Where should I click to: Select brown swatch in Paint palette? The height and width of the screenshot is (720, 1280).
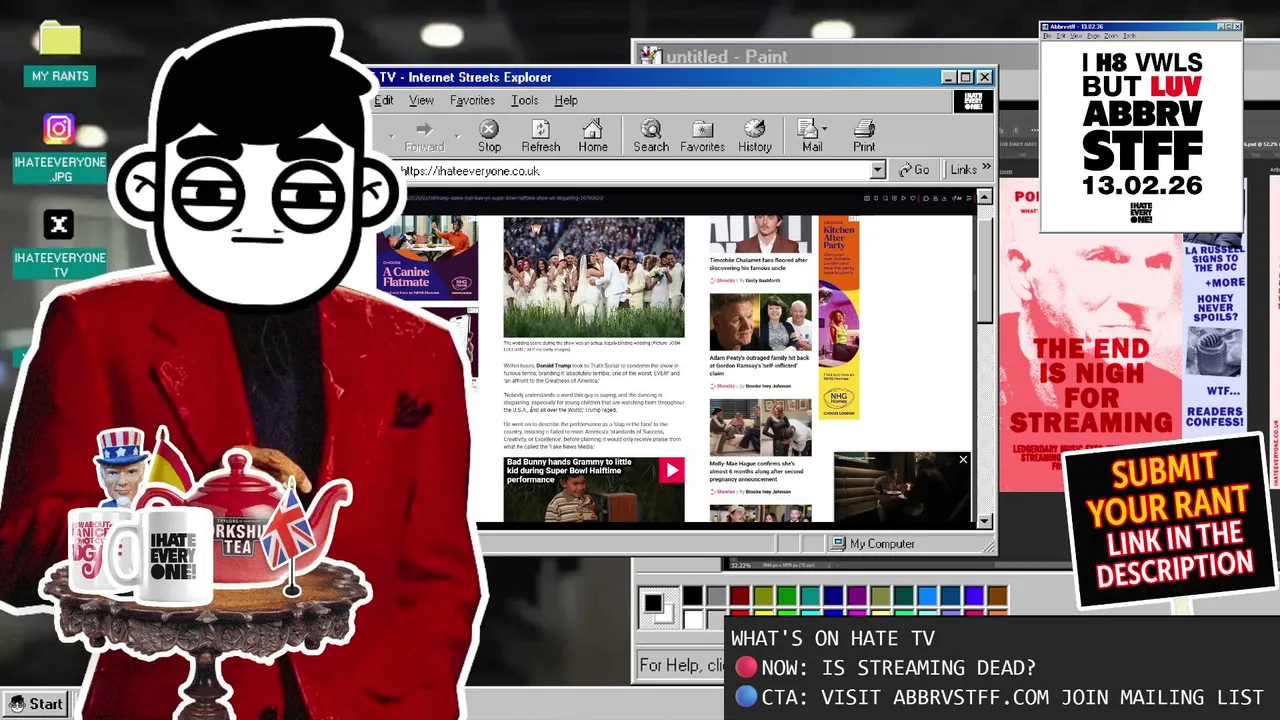[997, 596]
